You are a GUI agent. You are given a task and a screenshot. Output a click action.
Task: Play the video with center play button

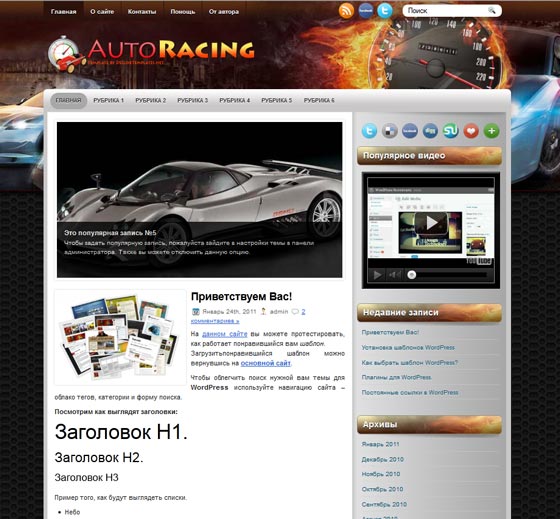tap(431, 223)
